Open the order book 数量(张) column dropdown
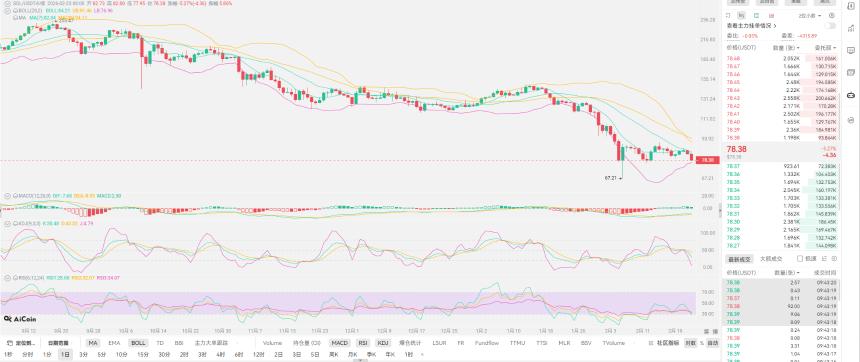 [786, 48]
